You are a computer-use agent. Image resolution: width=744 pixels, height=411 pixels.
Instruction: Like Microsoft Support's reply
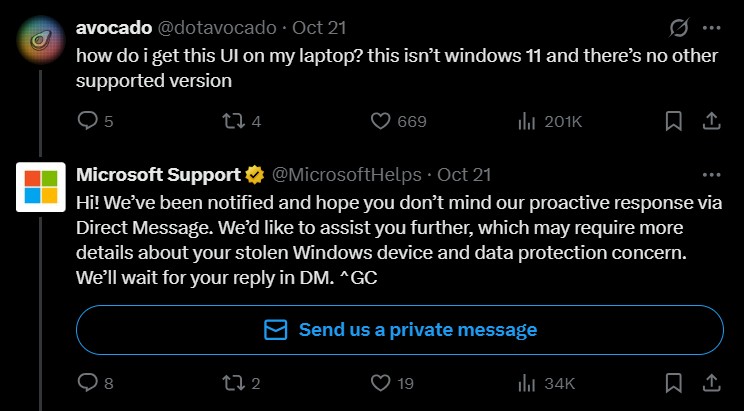tap(380, 382)
